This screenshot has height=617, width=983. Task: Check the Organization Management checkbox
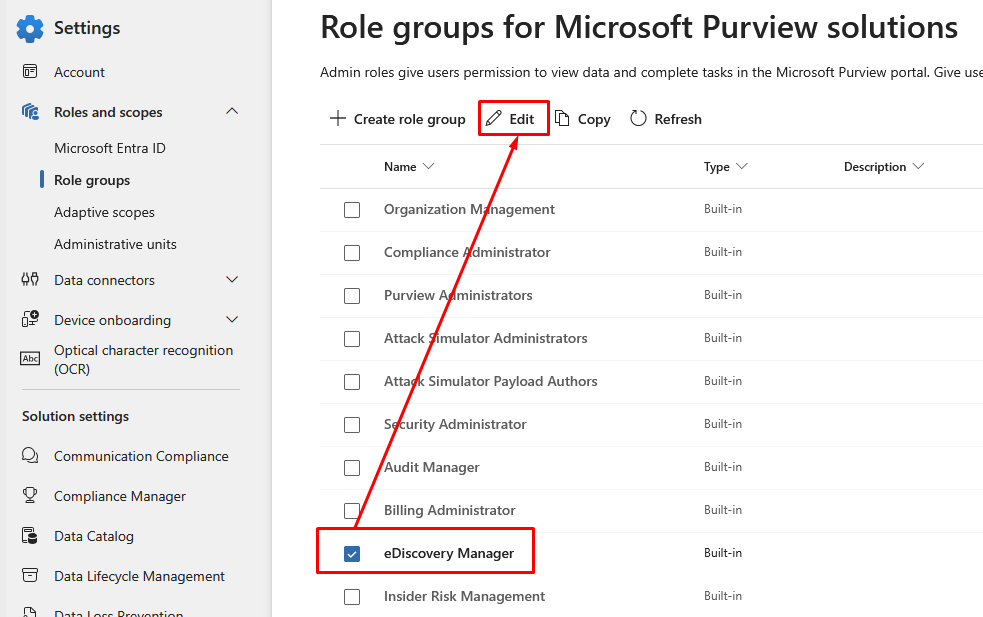352,209
